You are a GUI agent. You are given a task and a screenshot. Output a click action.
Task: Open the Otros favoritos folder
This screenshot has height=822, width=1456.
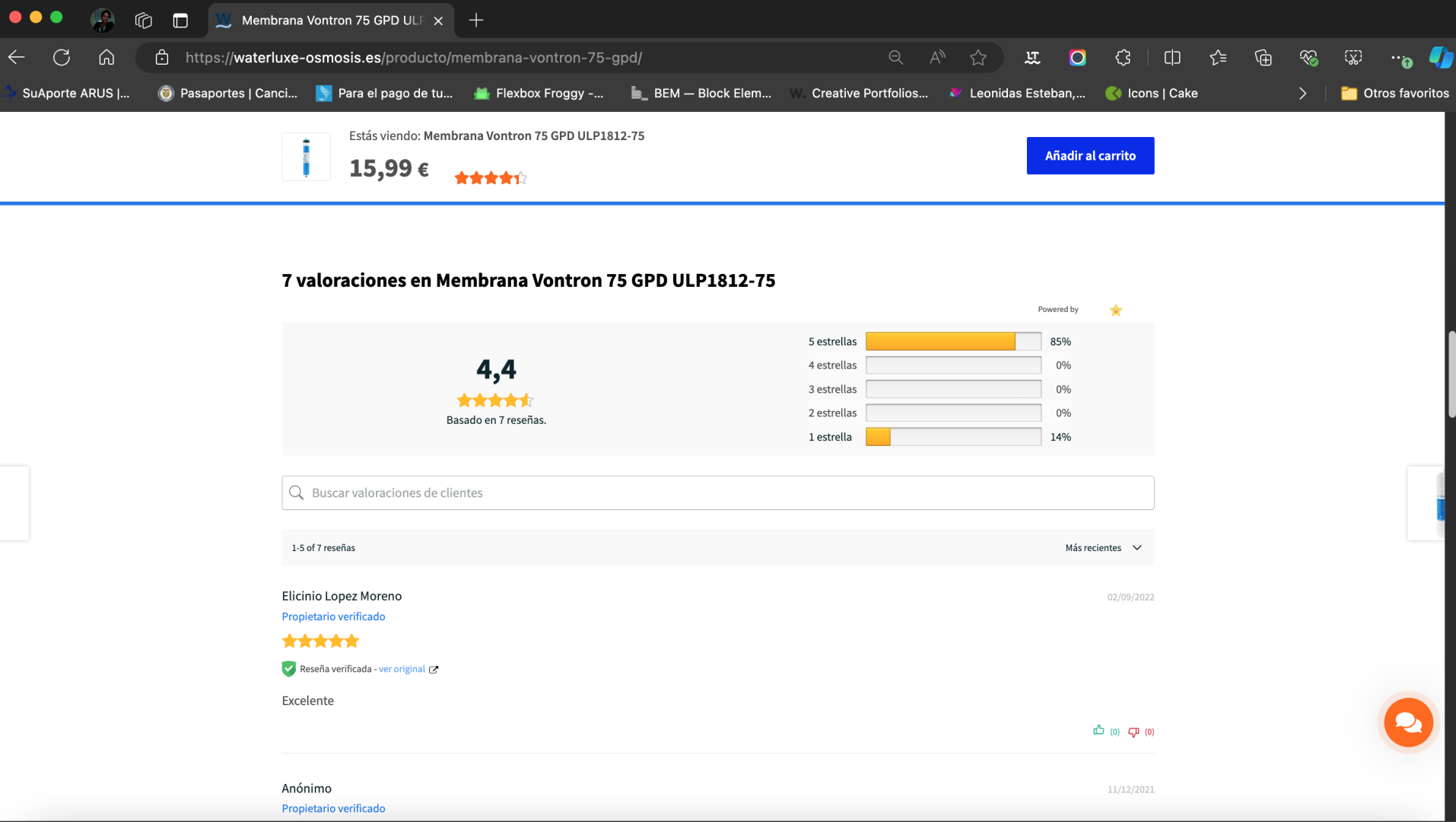[x=1394, y=93]
